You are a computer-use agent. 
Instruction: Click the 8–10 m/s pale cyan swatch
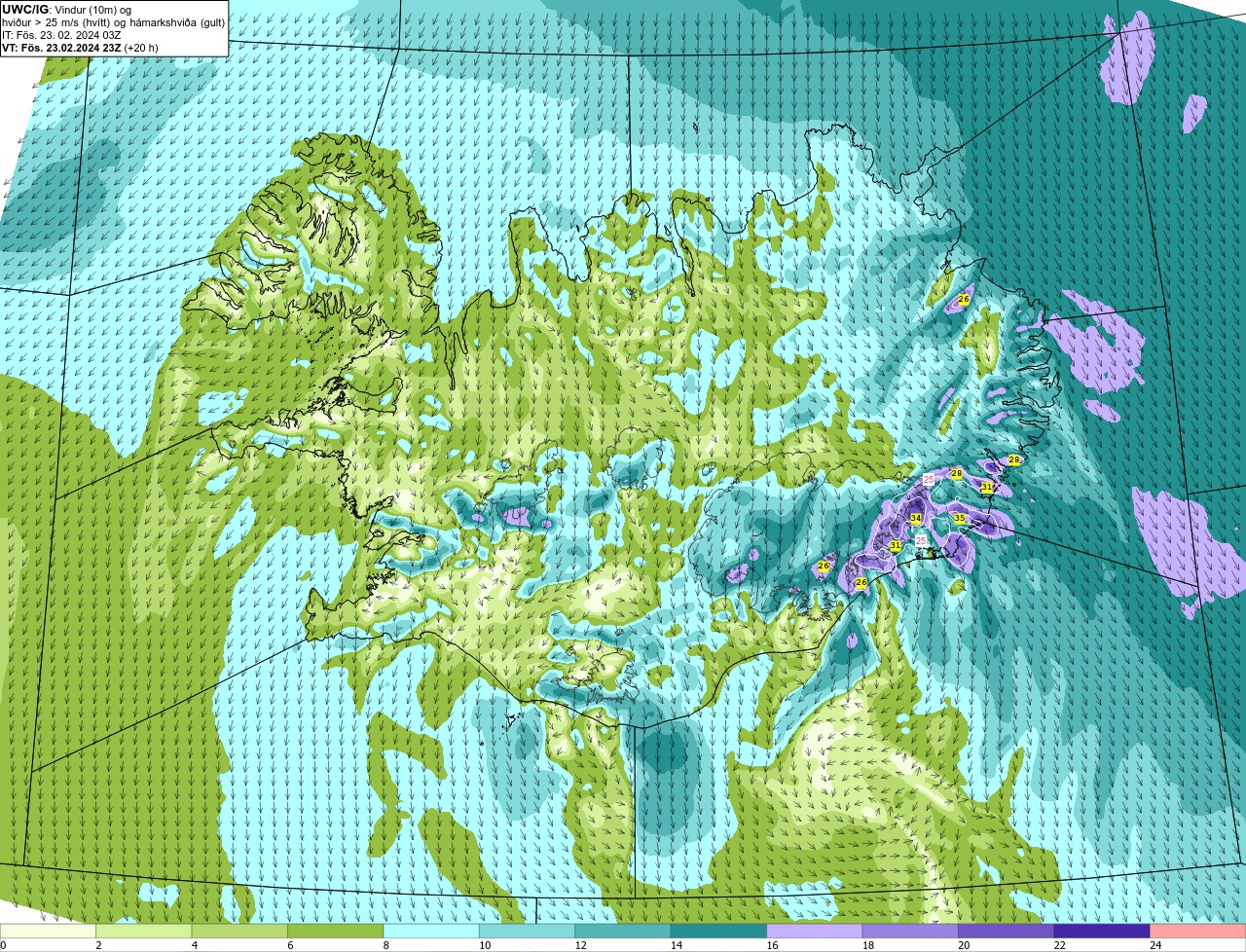[431, 932]
